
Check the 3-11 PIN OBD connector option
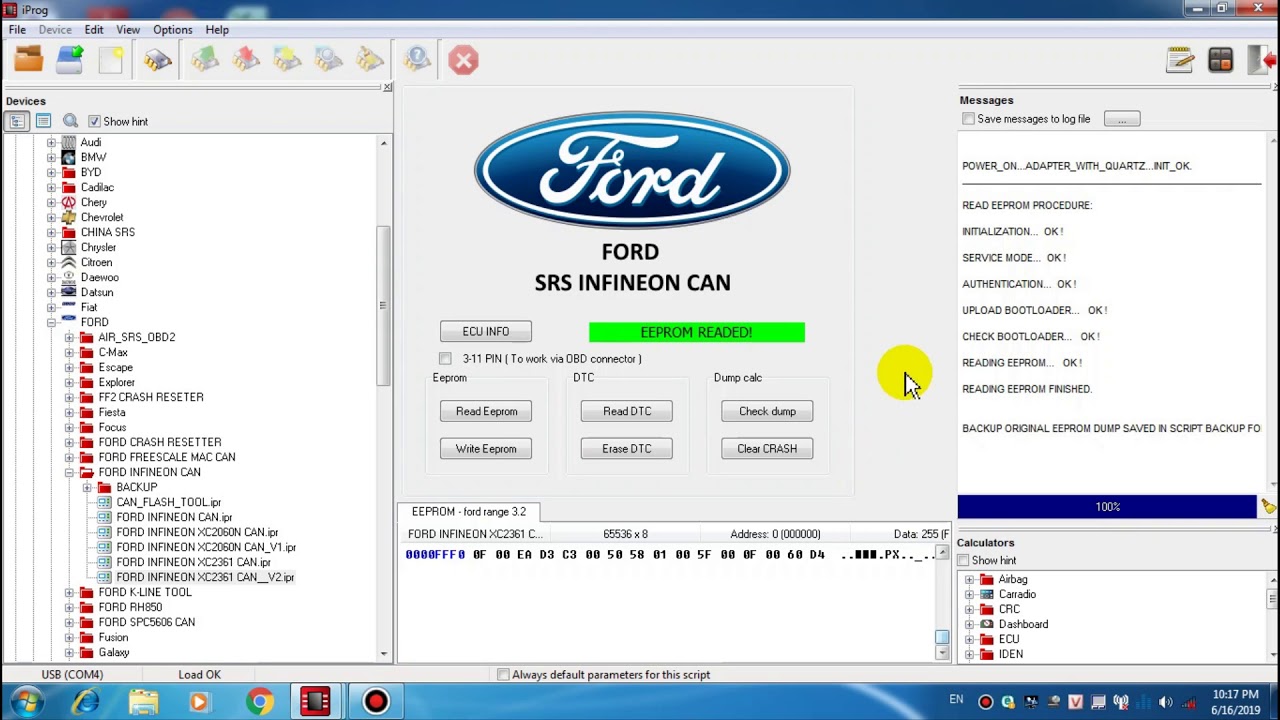click(x=445, y=358)
